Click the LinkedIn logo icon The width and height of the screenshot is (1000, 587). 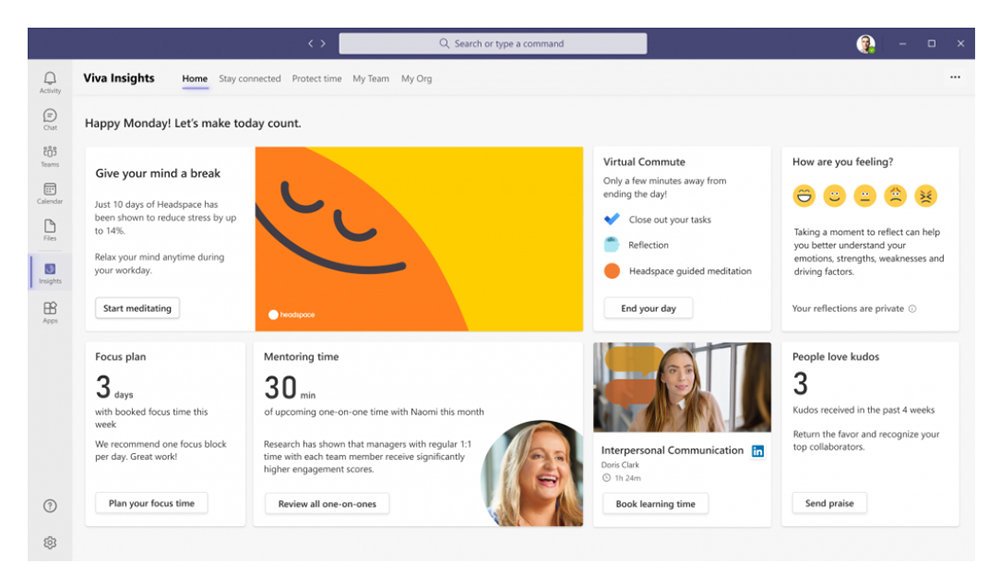click(758, 451)
